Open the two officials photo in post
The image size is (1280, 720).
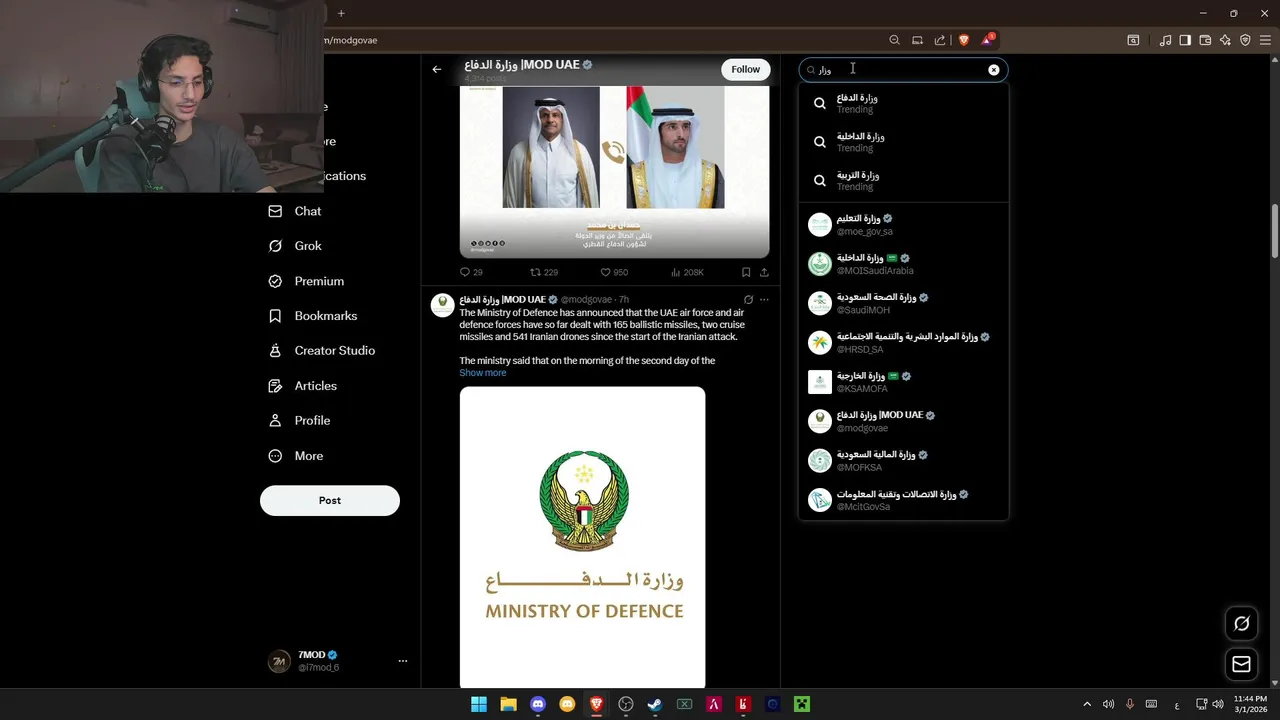[x=614, y=172]
